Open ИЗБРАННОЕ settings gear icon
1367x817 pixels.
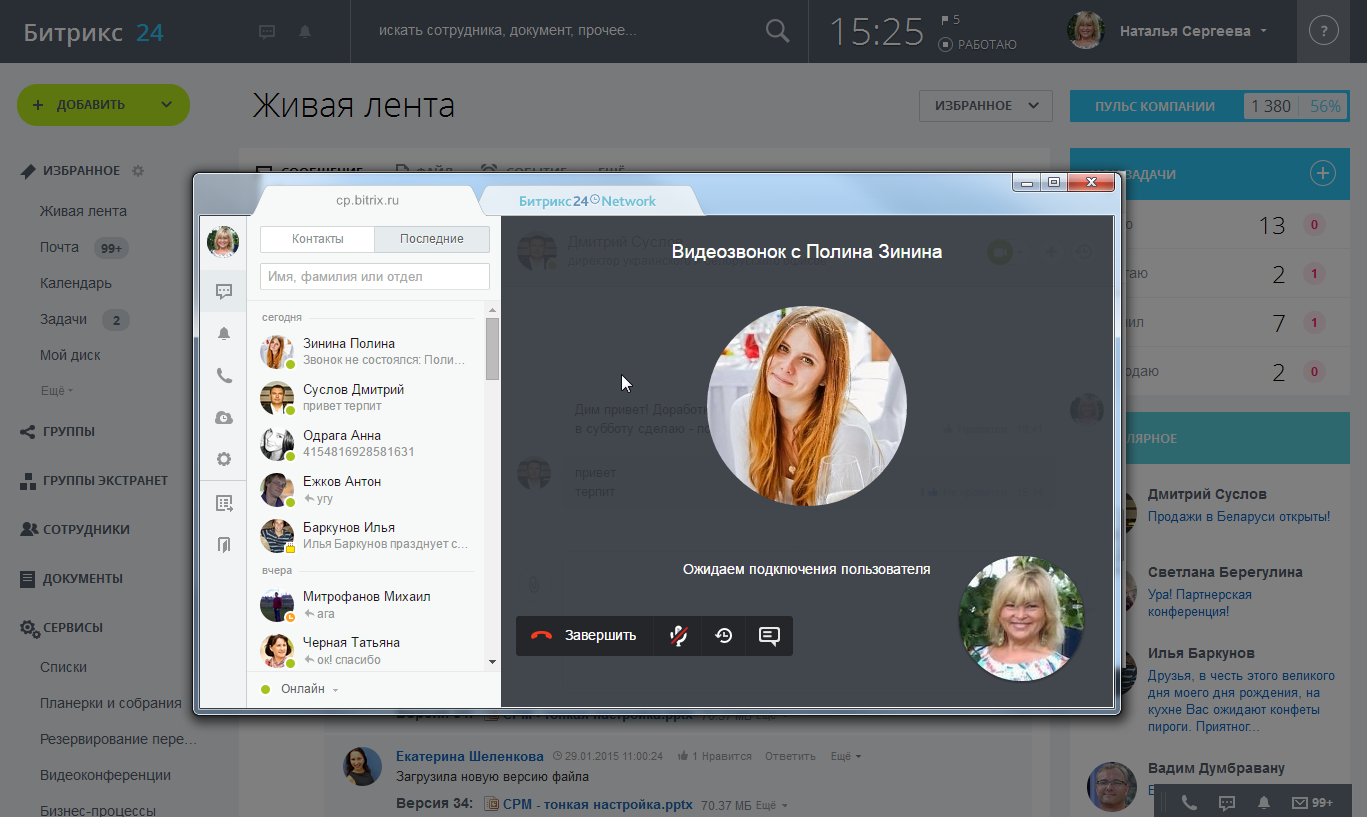pyautogui.click(x=138, y=171)
